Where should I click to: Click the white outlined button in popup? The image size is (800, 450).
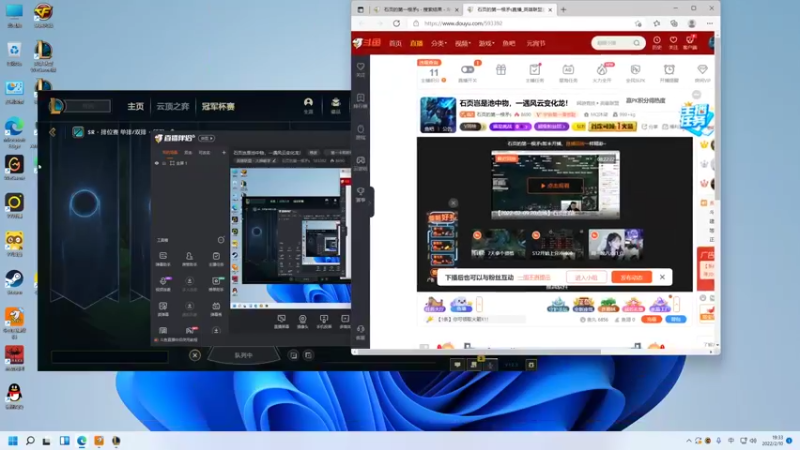(586, 277)
